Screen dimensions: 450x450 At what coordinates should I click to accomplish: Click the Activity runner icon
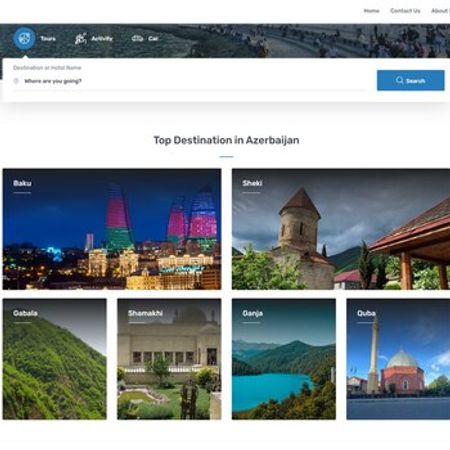click(x=80, y=39)
